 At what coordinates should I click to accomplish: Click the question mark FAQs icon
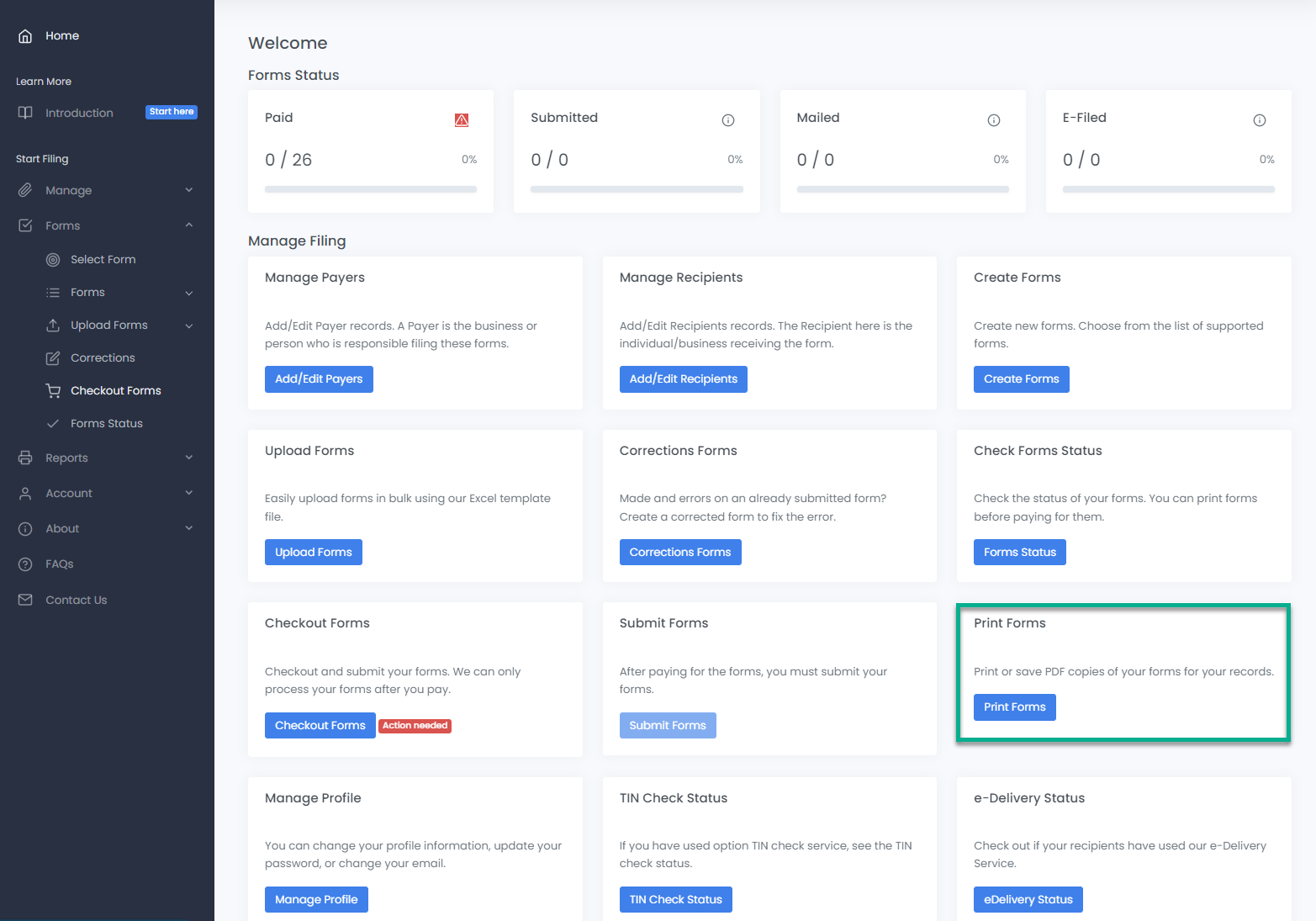coord(25,564)
